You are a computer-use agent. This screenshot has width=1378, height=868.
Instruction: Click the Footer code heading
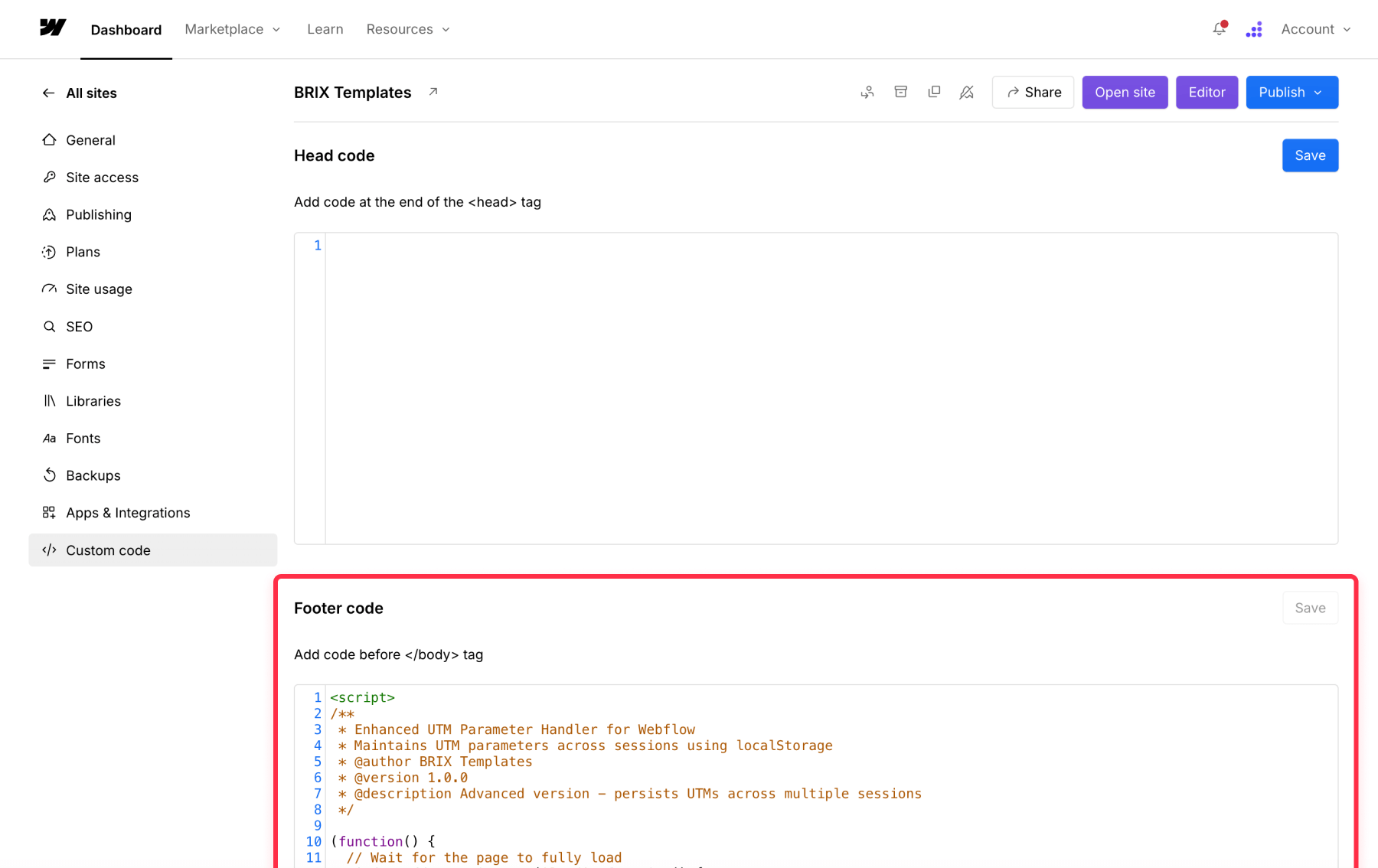pyautogui.click(x=338, y=608)
